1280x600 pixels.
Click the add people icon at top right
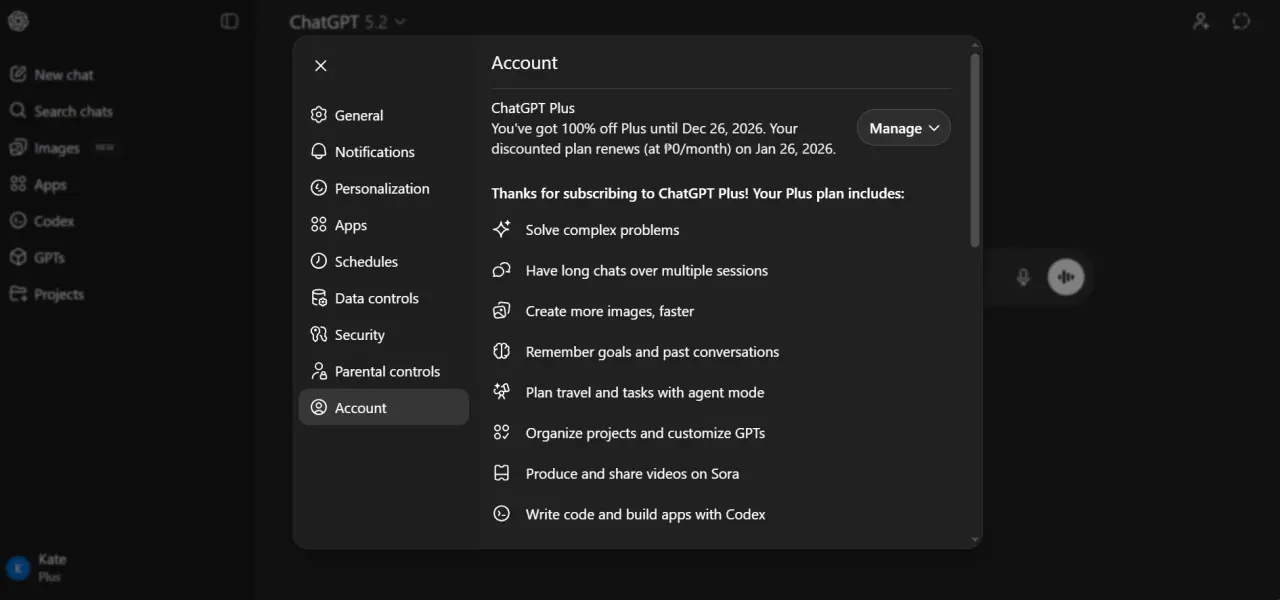coord(1201,21)
